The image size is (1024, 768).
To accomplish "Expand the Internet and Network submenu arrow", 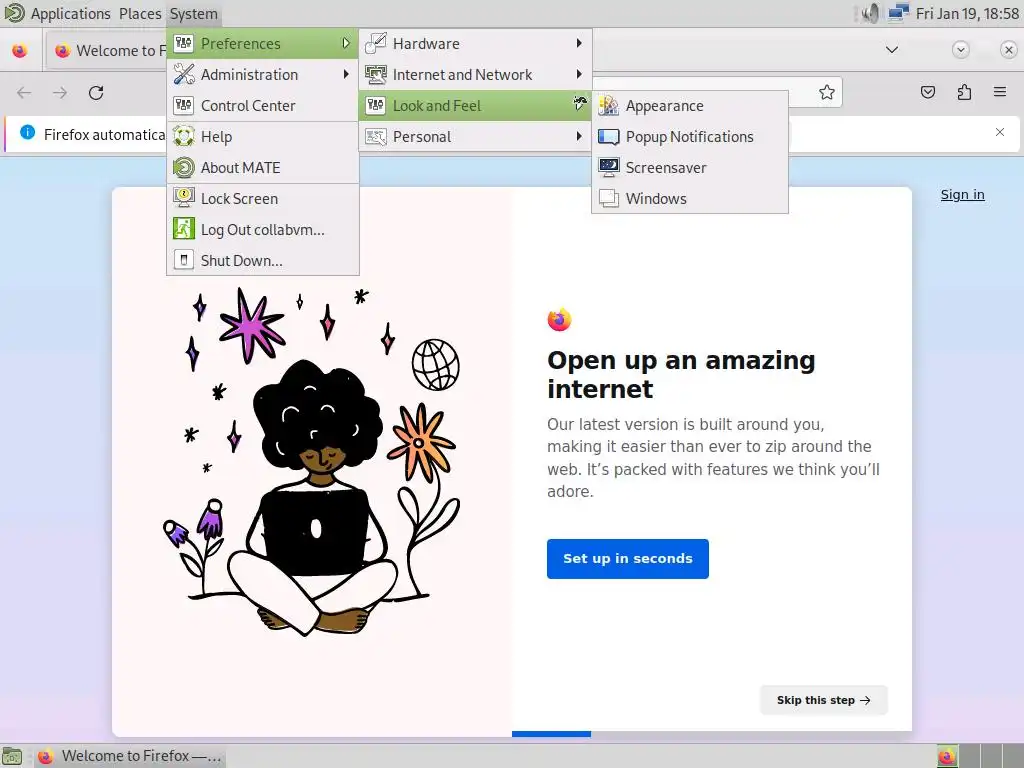I will pyautogui.click(x=579, y=74).
